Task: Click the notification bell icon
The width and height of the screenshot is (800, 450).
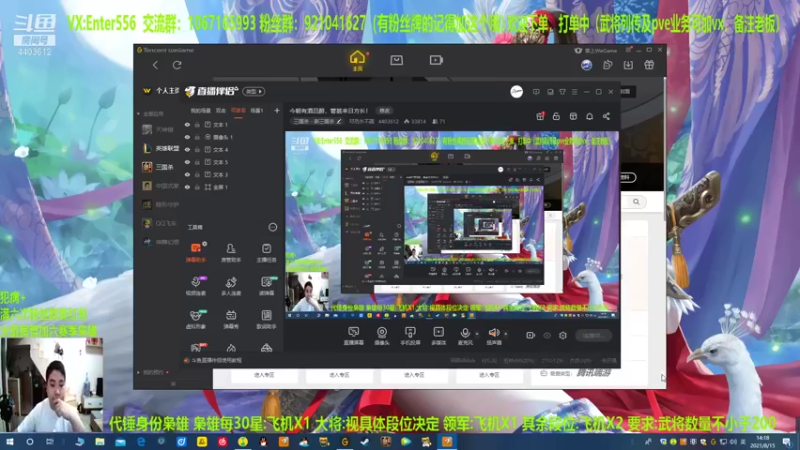Action: point(589,116)
